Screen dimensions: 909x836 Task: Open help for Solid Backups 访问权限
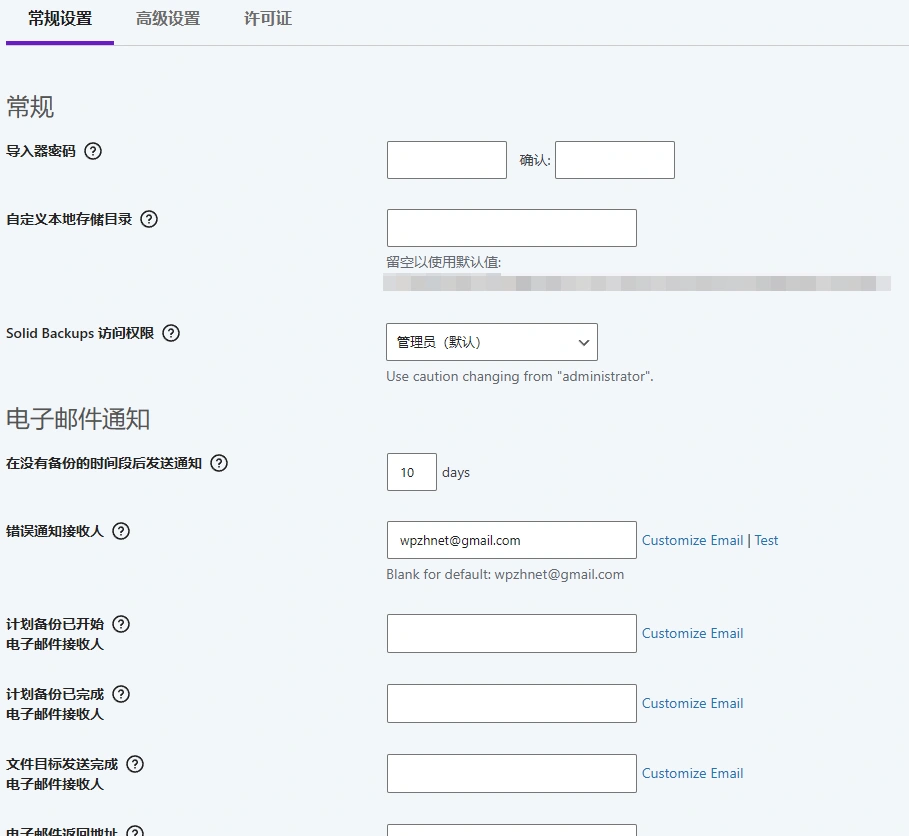point(170,333)
